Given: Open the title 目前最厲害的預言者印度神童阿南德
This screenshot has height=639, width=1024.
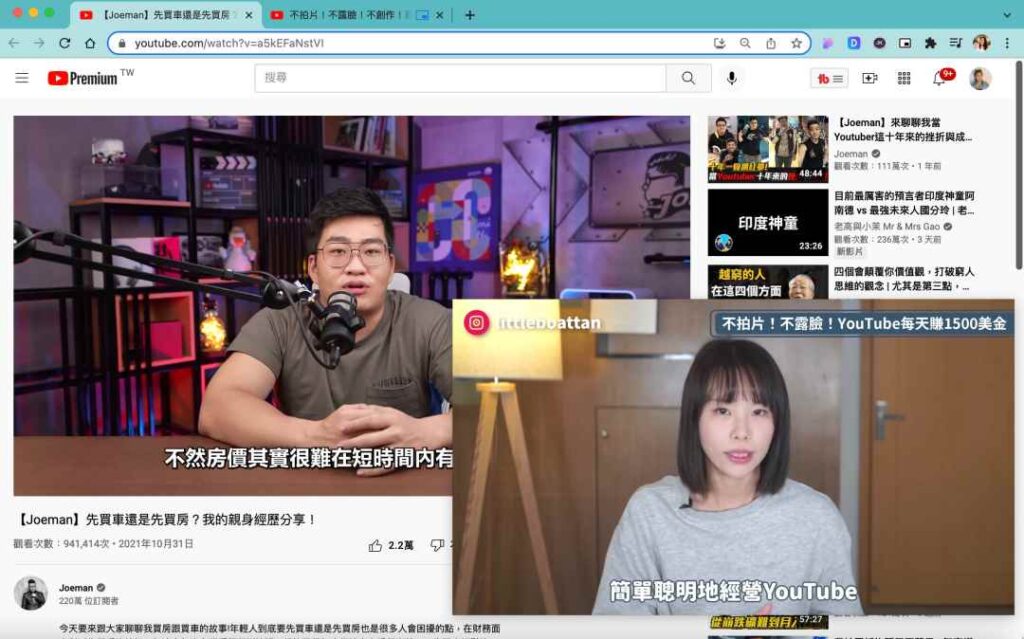Looking at the screenshot, I should [904, 203].
